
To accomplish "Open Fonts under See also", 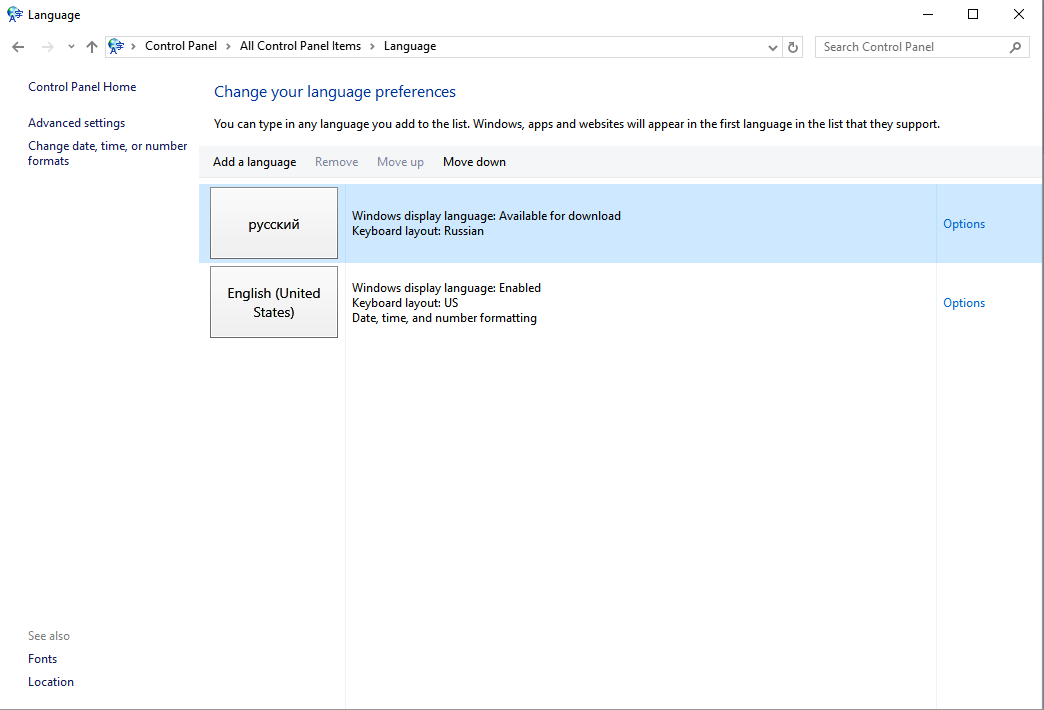I will pos(43,659).
